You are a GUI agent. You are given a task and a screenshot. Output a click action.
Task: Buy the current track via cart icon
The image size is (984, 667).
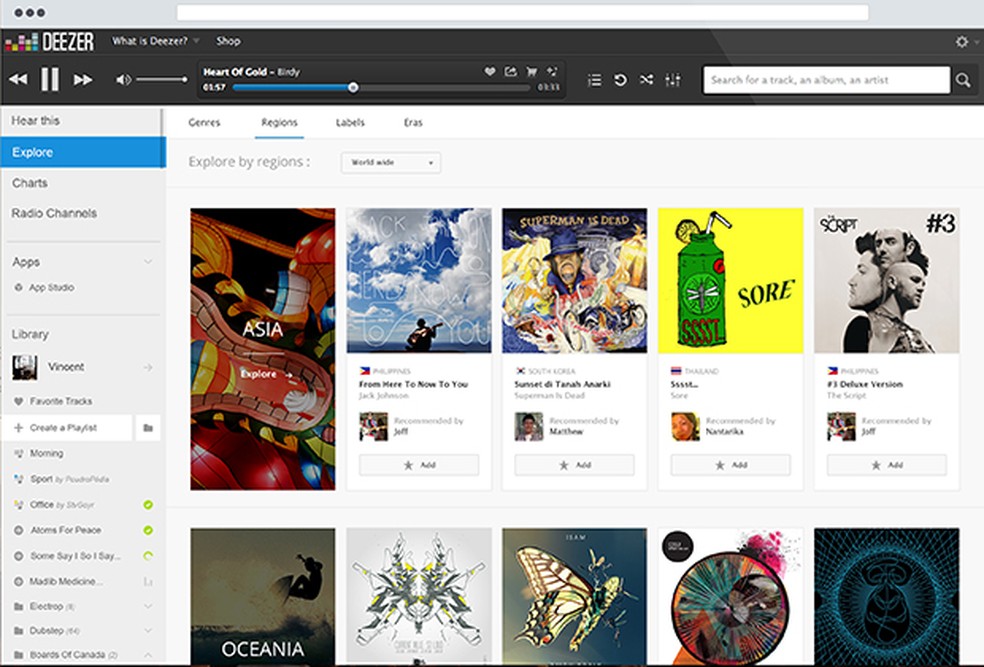pos(531,72)
